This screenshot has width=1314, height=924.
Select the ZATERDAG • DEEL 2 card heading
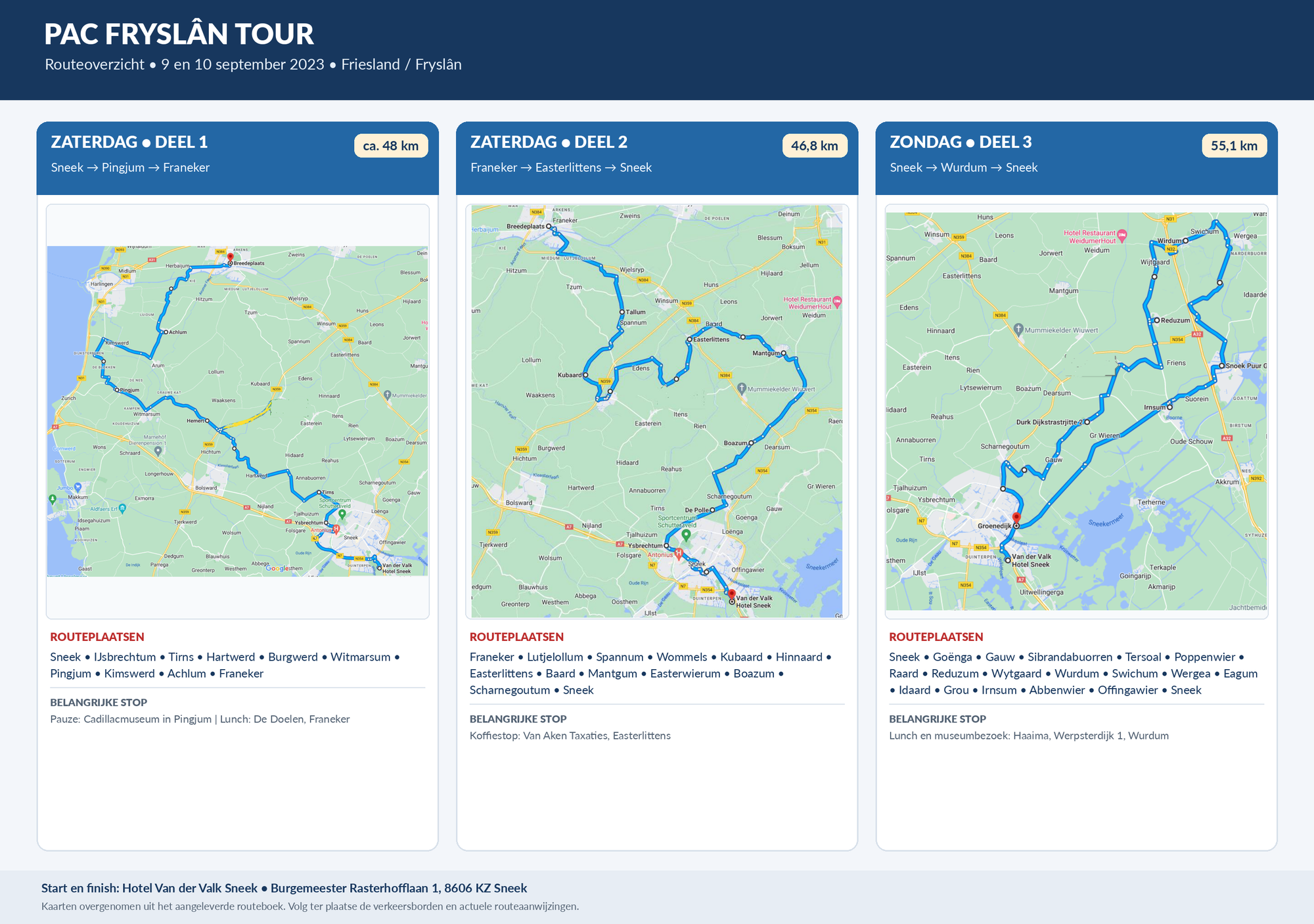pyautogui.click(x=549, y=142)
